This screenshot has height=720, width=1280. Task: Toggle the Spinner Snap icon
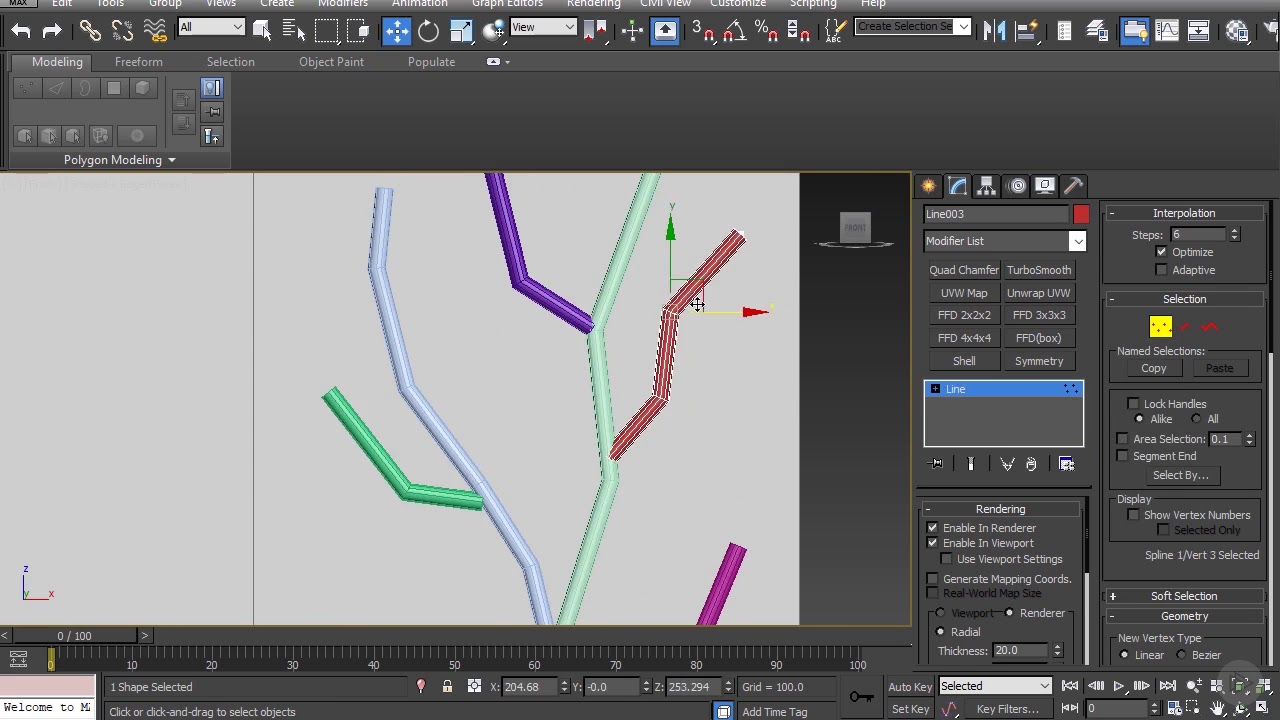[x=799, y=31]
